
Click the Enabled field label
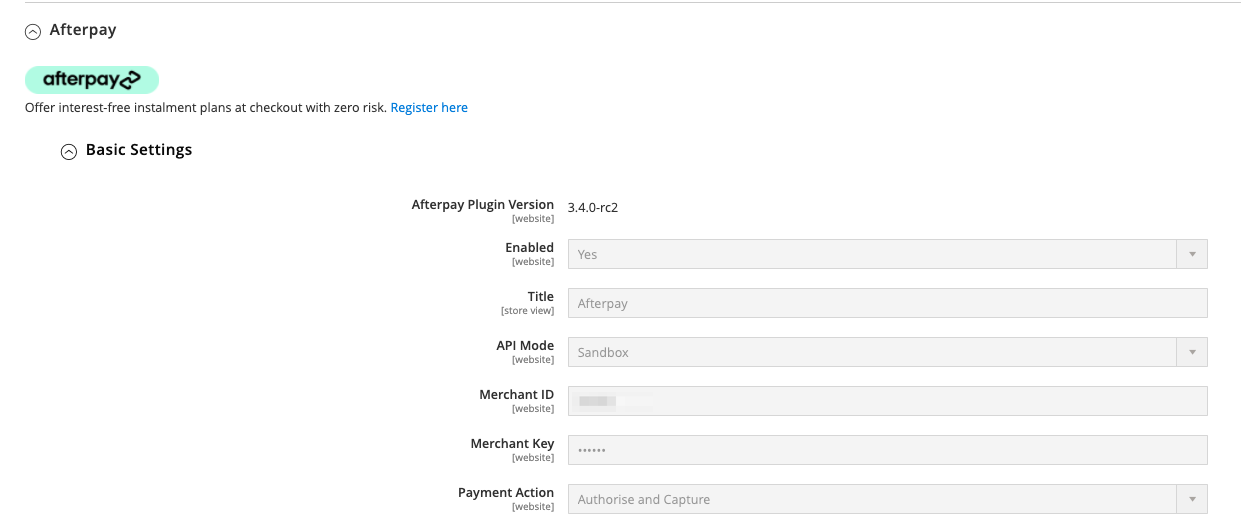(x=529, y=247)
